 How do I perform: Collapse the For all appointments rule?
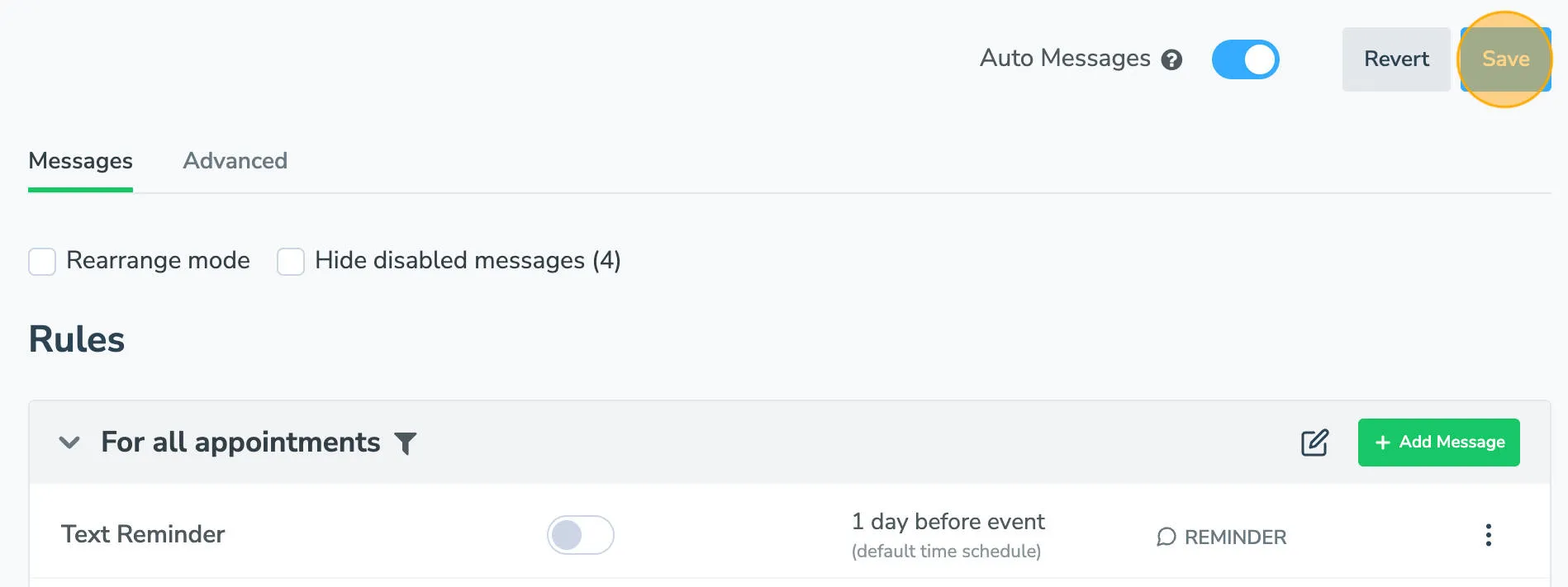point(69,443)
